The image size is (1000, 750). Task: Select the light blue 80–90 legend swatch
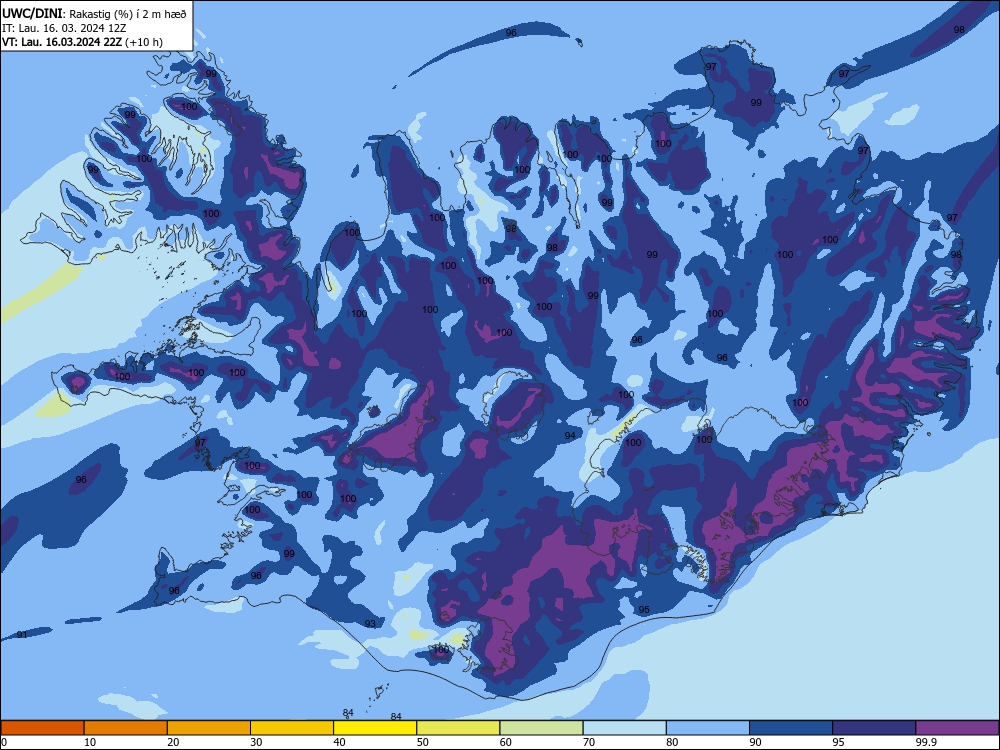pos(708,728)
